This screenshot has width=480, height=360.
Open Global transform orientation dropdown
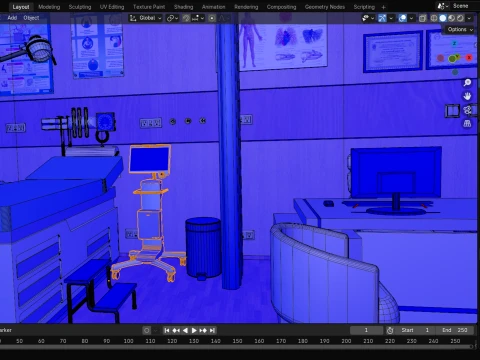146,18
